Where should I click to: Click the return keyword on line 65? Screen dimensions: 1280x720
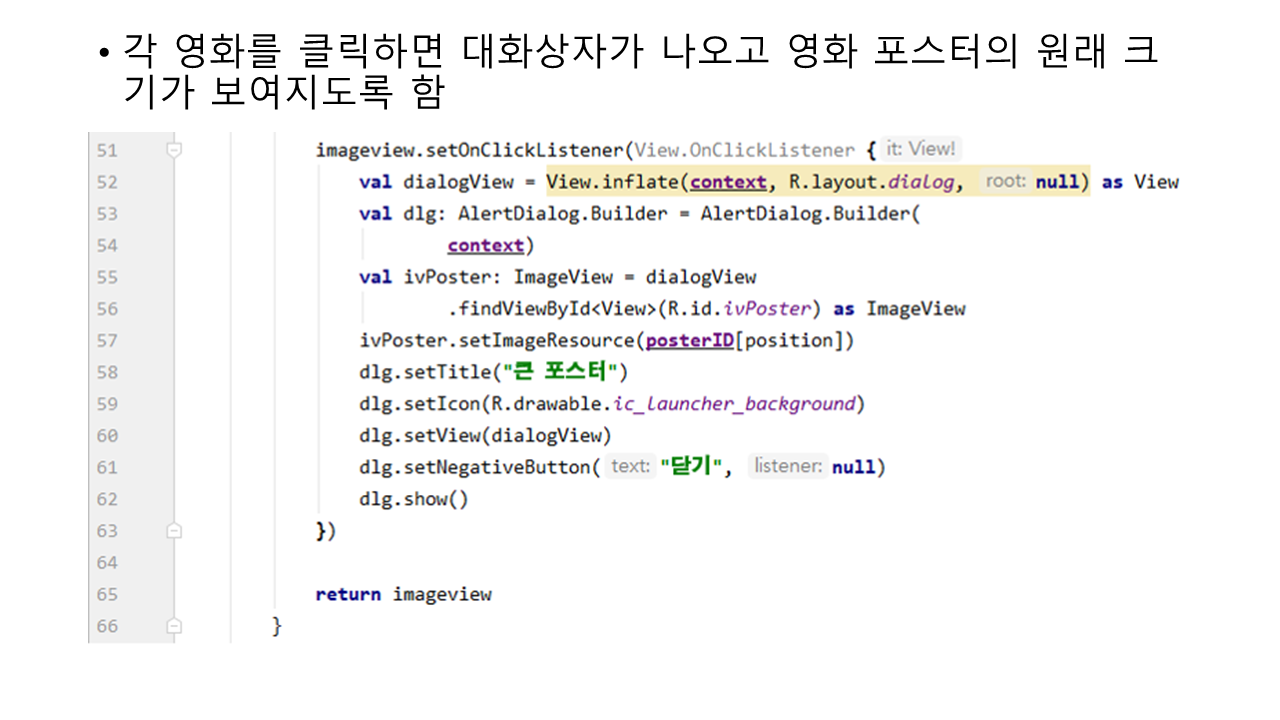click(x=347, y=594)
